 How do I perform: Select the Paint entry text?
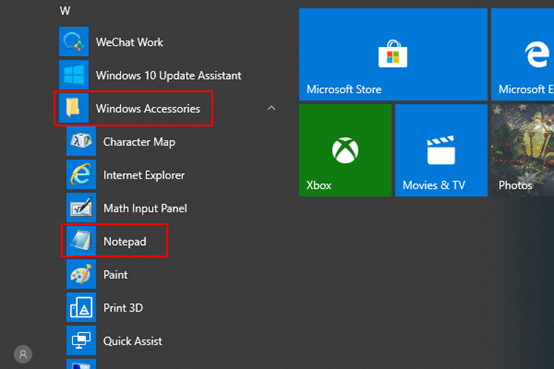click(x=115, y=275)
